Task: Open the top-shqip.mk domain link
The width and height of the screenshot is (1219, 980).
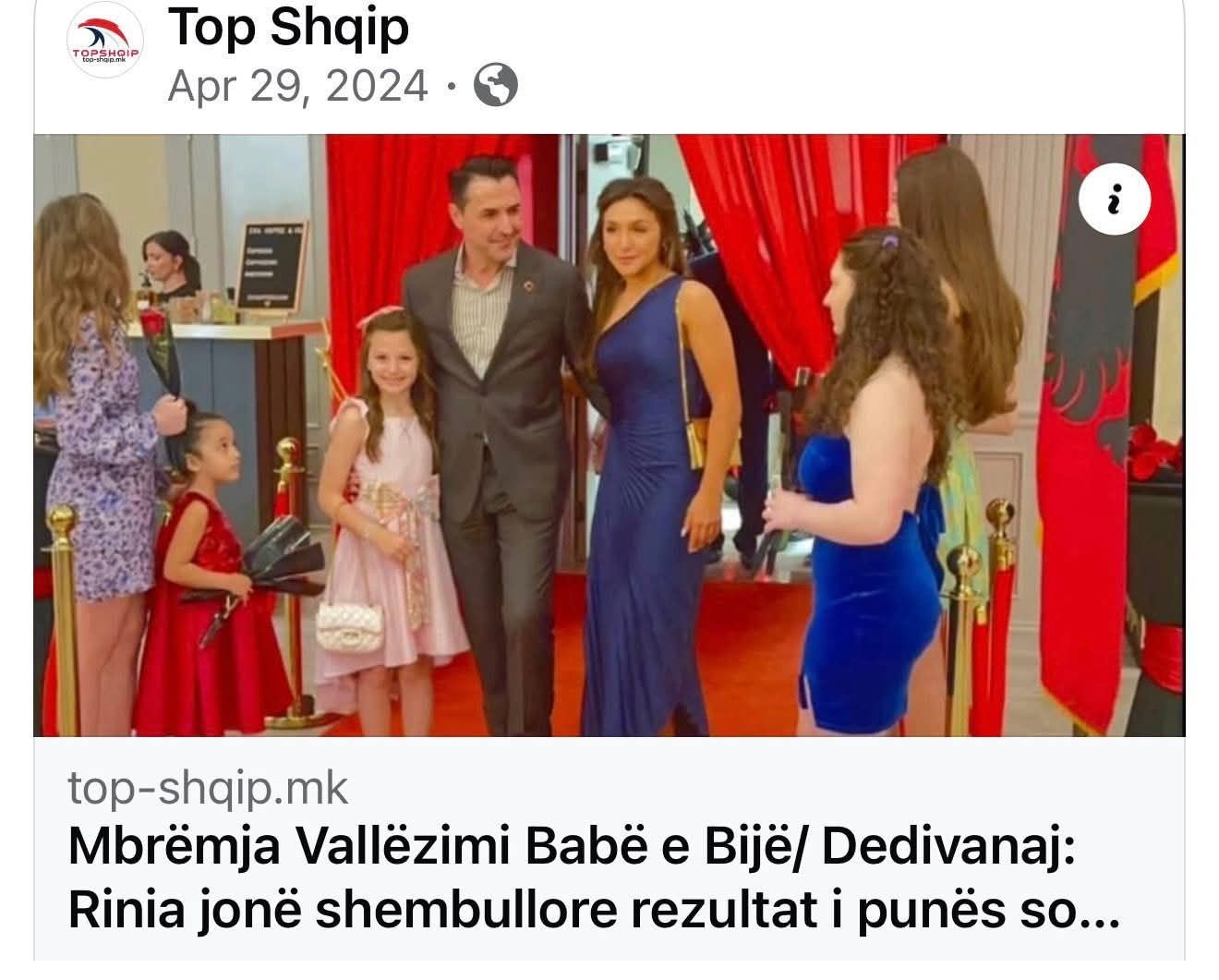Action: (208, 788)
